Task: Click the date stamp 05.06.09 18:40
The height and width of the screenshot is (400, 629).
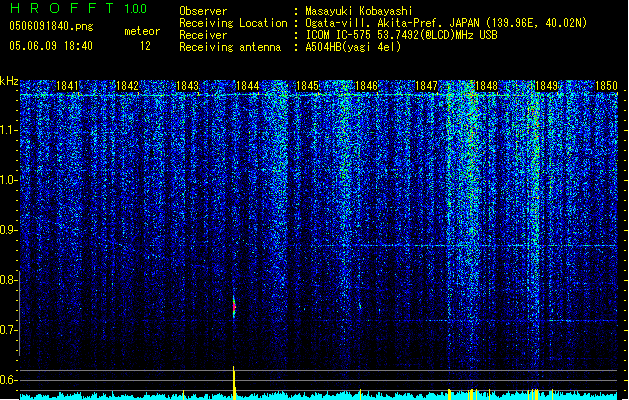Action: coord(51,46)
